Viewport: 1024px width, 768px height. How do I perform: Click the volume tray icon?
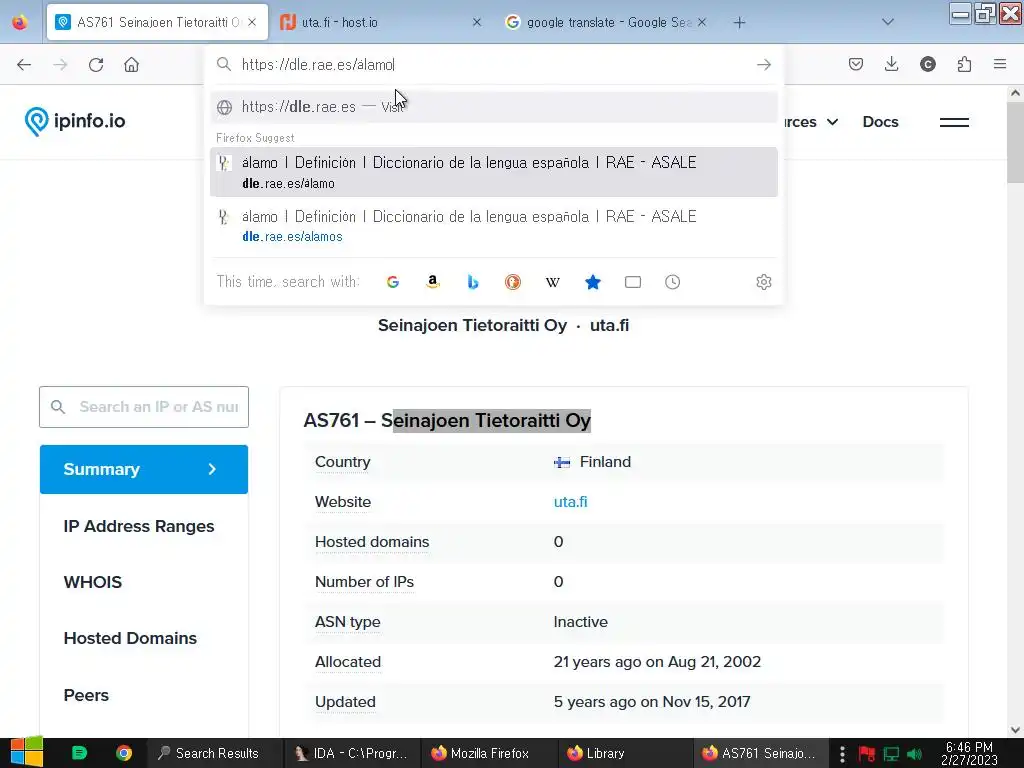coord(914,754)
